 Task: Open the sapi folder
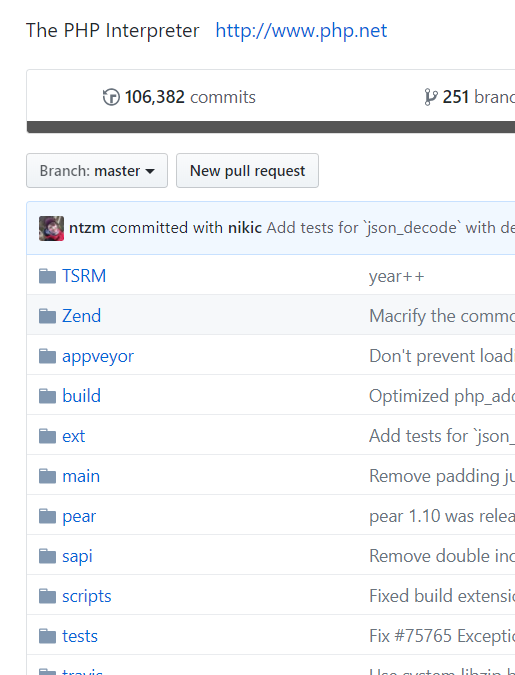pos(77,557)
